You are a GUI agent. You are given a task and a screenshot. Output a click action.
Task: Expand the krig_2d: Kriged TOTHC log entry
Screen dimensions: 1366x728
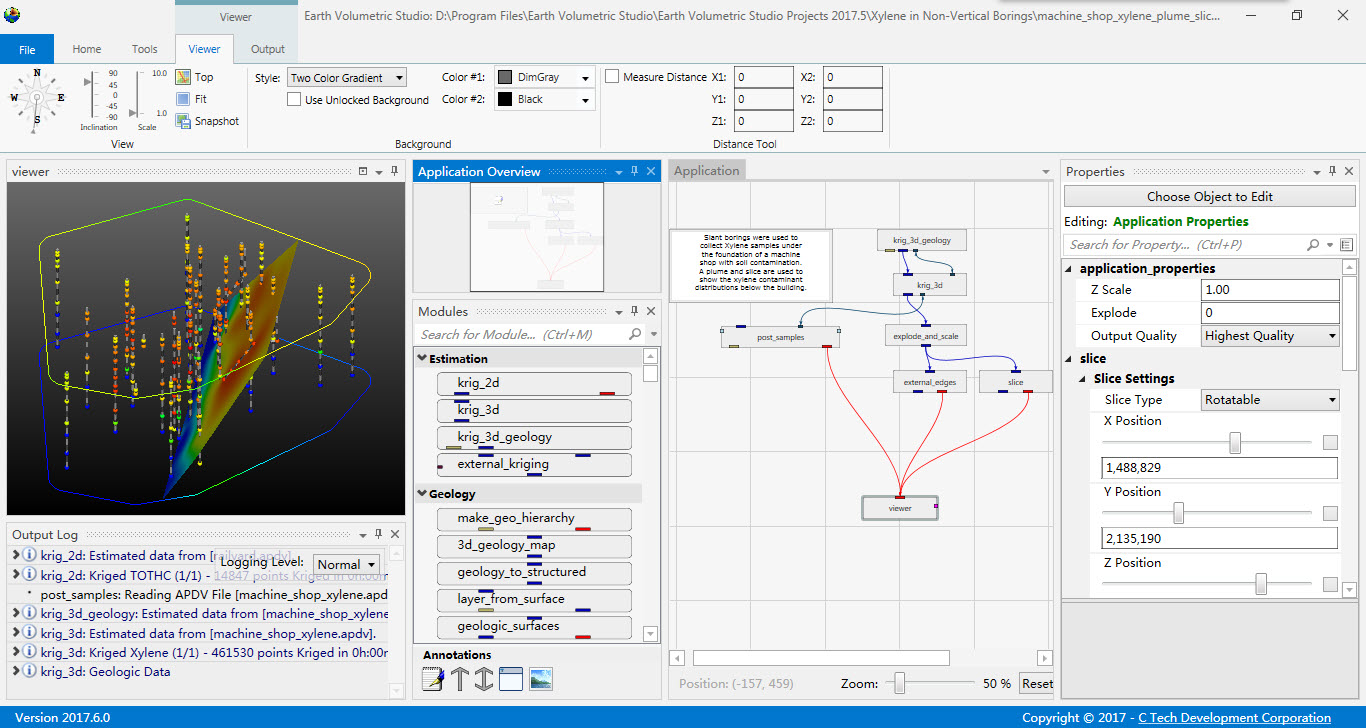click(16, 575)
